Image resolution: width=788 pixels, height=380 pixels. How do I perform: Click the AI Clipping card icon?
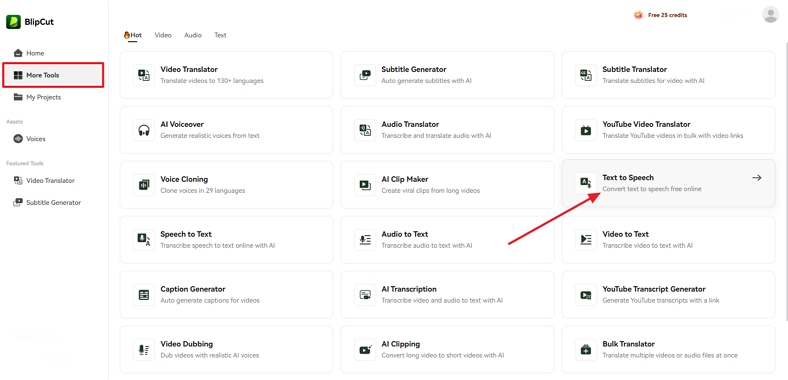click(365, 349)
